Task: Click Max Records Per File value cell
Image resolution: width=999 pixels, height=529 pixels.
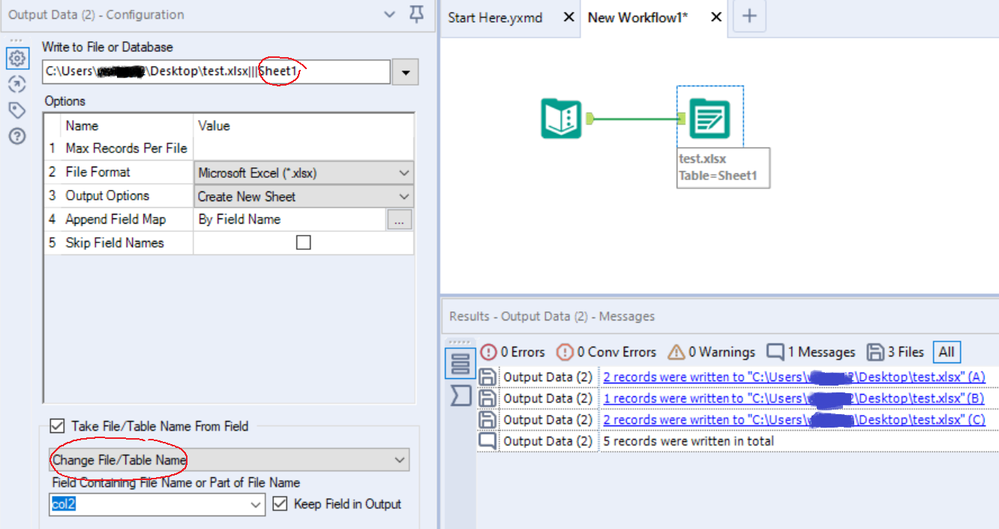Action: (x=303, y=148)
